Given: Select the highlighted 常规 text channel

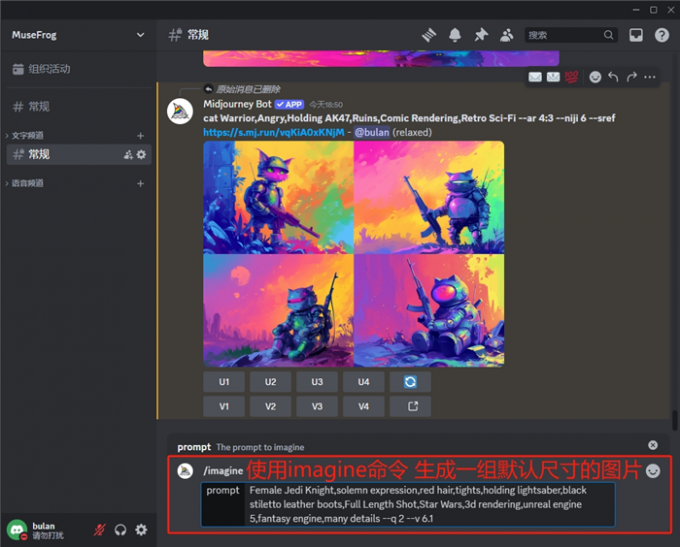Looking at the screenshot, I should [78, 154].
